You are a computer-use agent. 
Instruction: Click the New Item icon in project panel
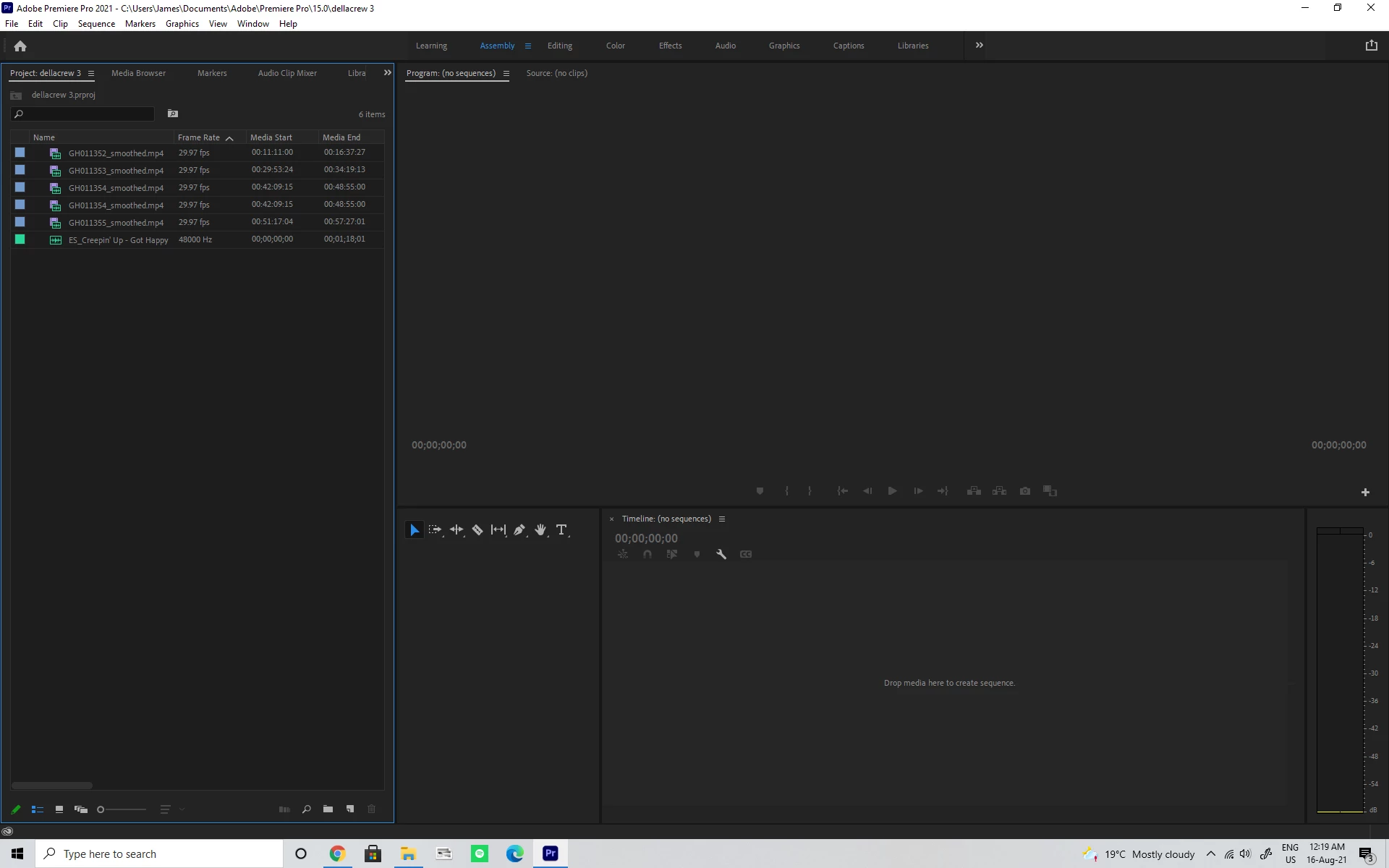350,809
